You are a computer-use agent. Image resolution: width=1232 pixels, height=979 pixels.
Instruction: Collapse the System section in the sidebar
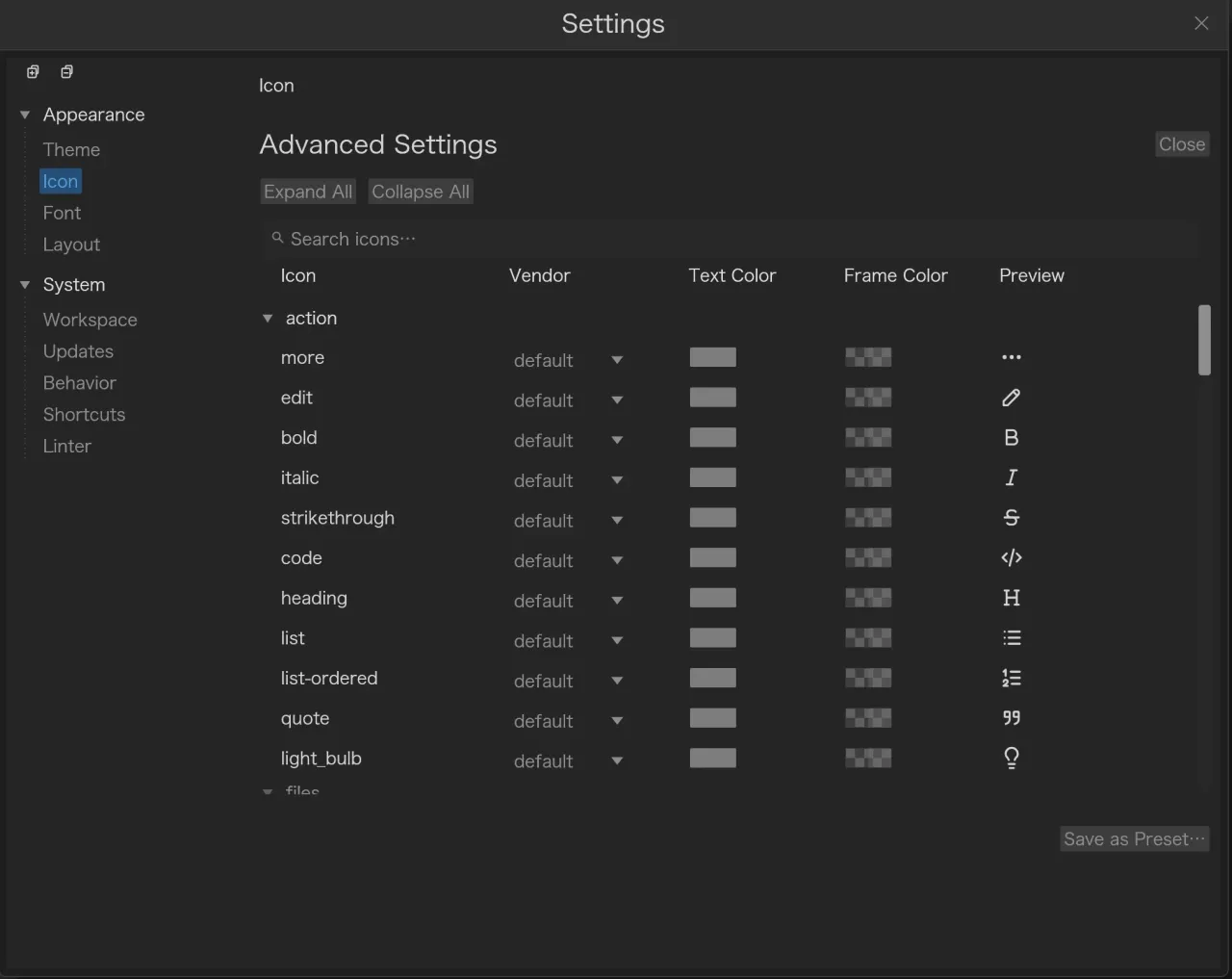[x=25, y=285]
